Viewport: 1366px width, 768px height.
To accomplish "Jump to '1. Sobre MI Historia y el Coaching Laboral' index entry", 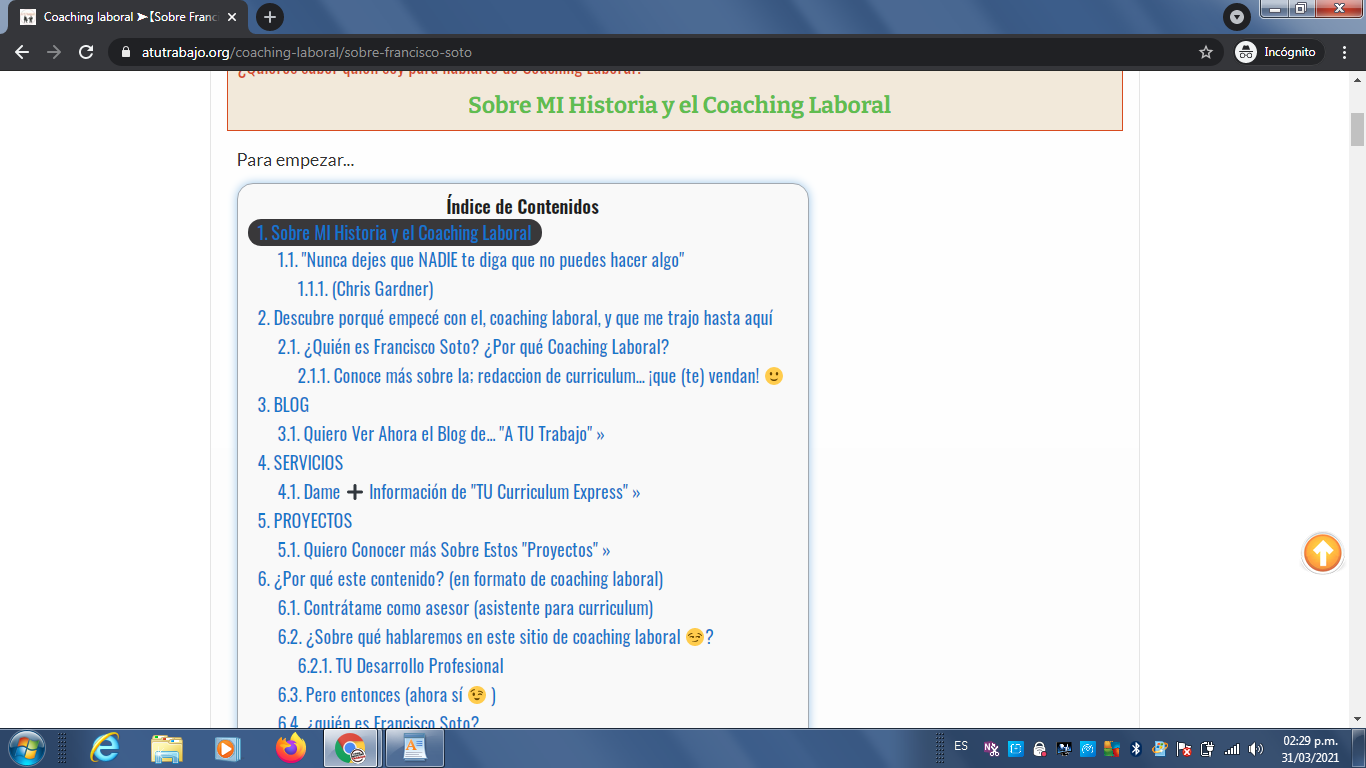I will (394, 233).
